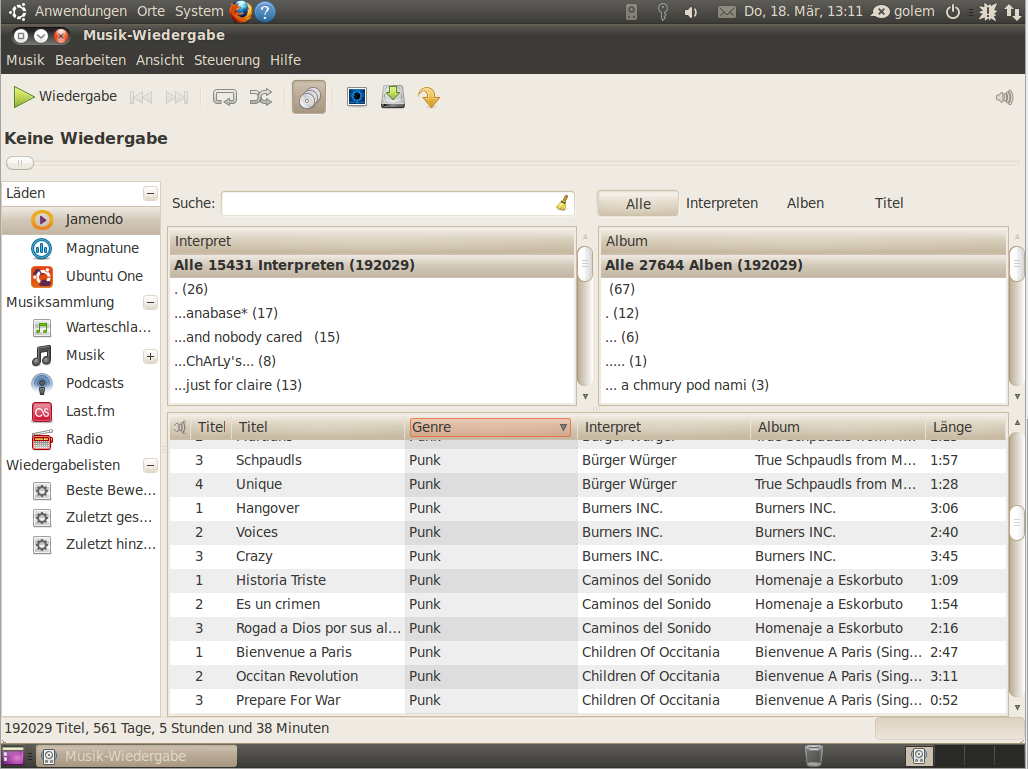Collapse the Musiksammlung section
1028x769 pixels.
[x=150, y=302]
